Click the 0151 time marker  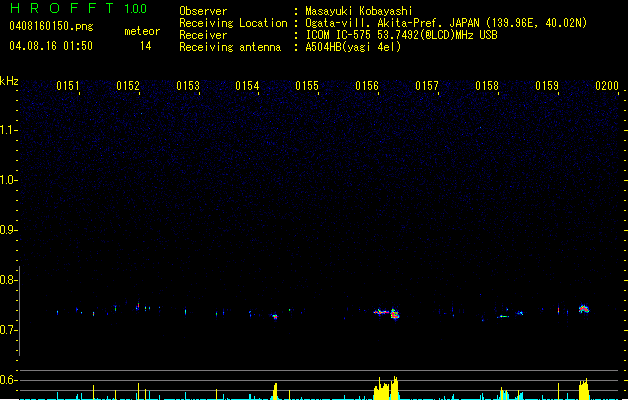(68, 86)
